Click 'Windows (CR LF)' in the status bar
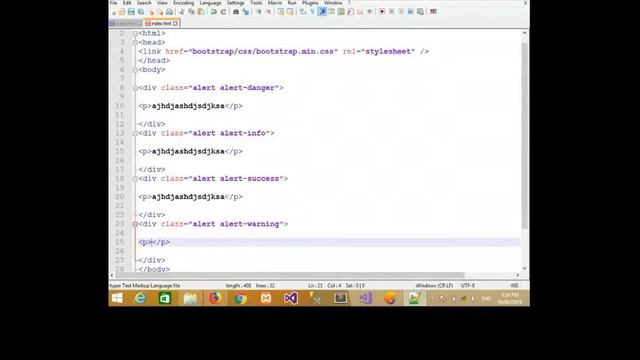The image size is (640, 360). click(x=434, y=286)
